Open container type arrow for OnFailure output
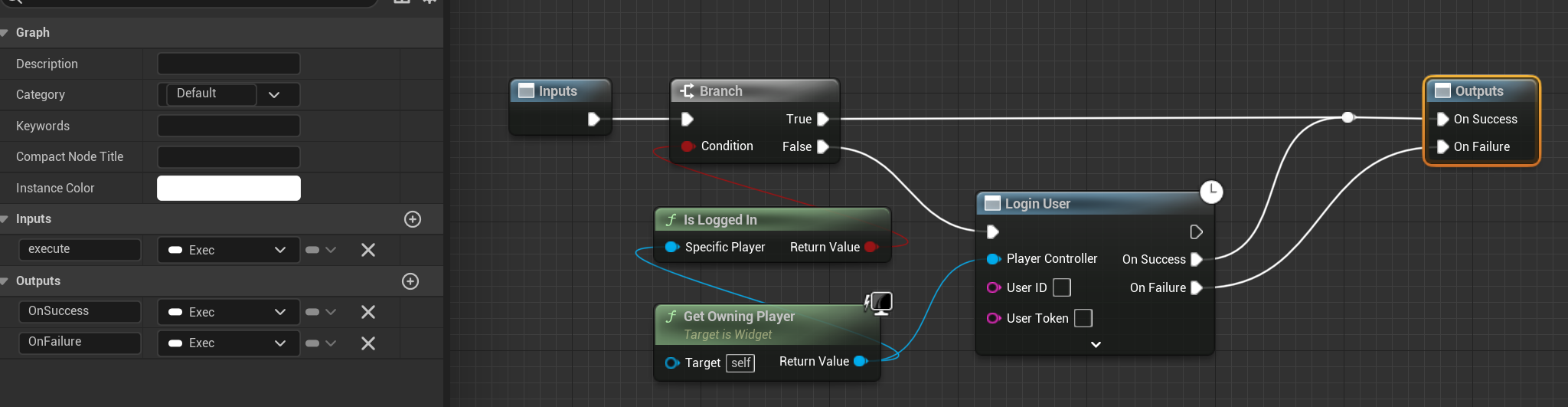This screenshot has height=407, width=1568. 331,343
